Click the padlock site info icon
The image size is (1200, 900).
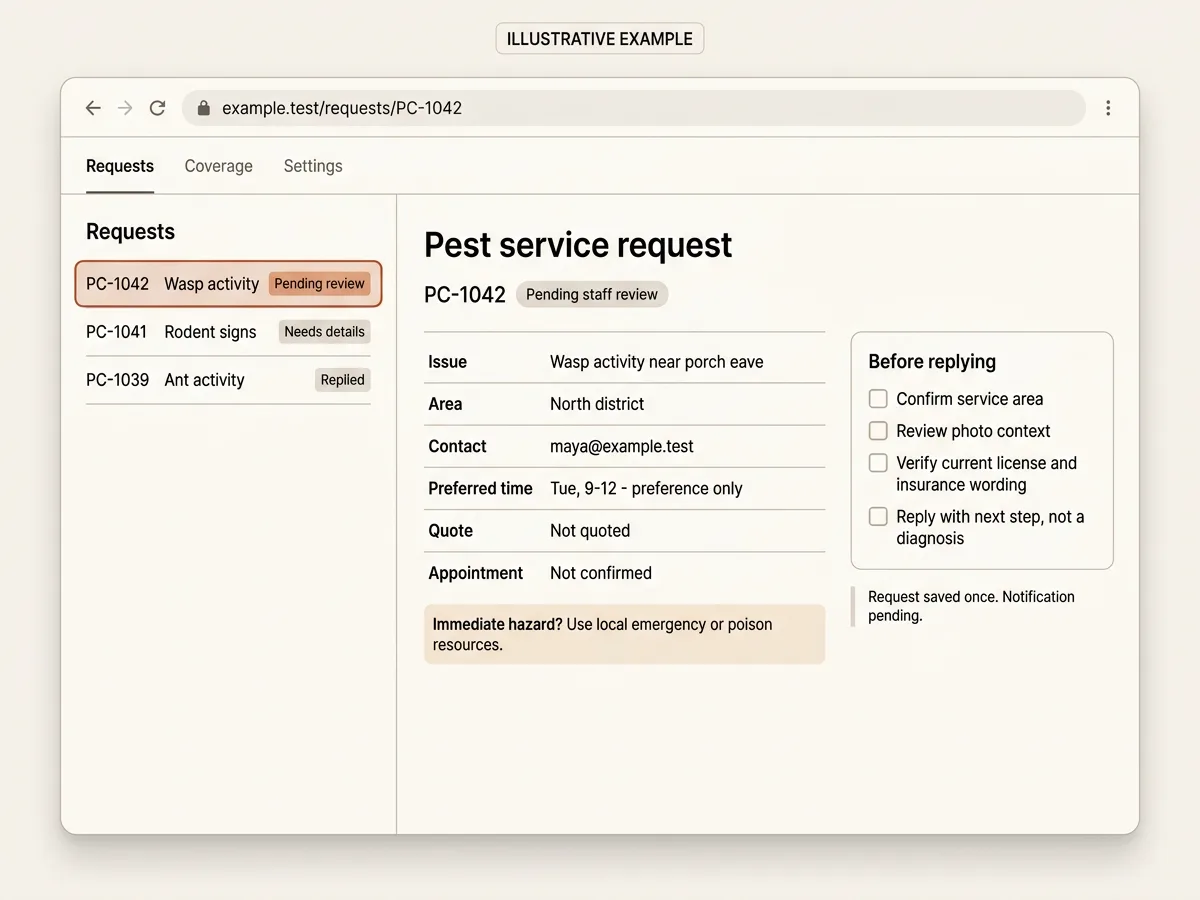(204, 108)
